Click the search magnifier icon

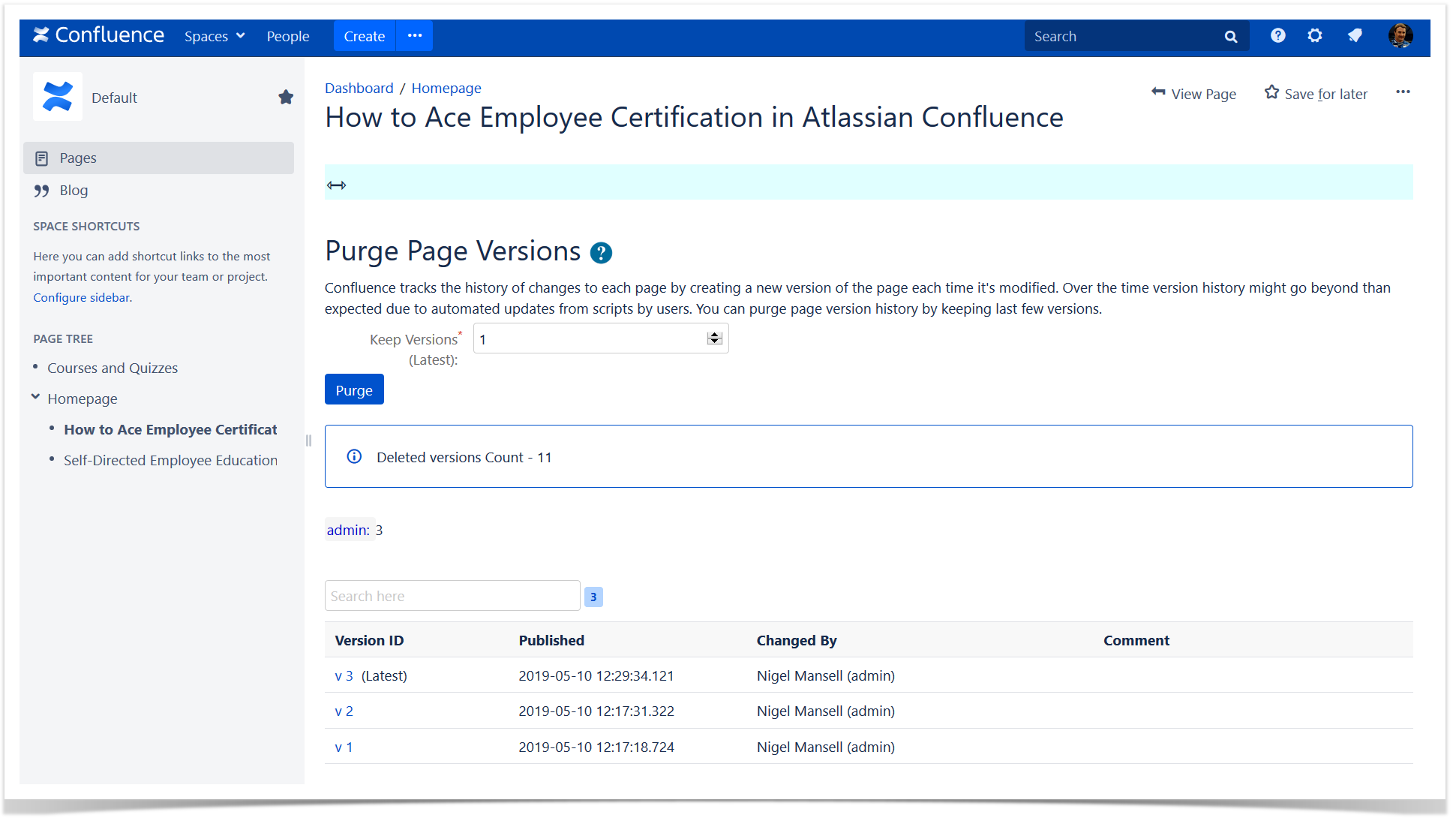coord(1231,36)
